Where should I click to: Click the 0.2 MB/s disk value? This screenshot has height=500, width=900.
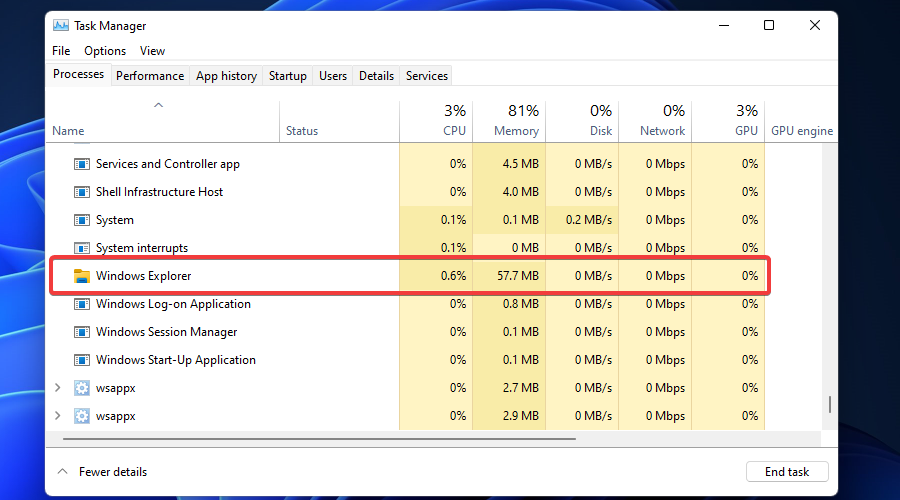click(x=589, y=220)
